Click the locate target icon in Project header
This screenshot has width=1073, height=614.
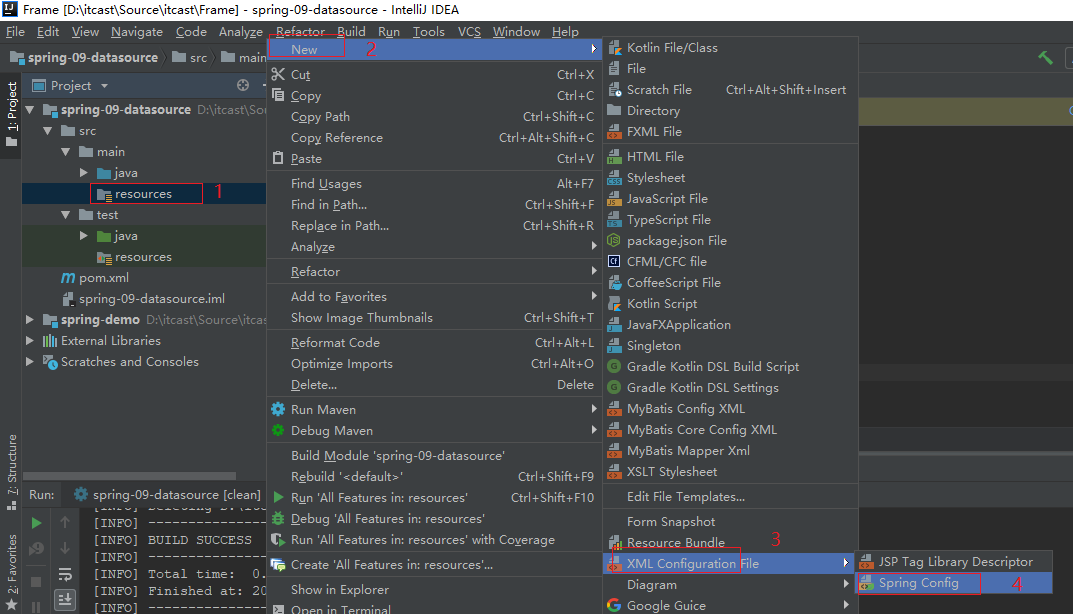tap(243, 86)
